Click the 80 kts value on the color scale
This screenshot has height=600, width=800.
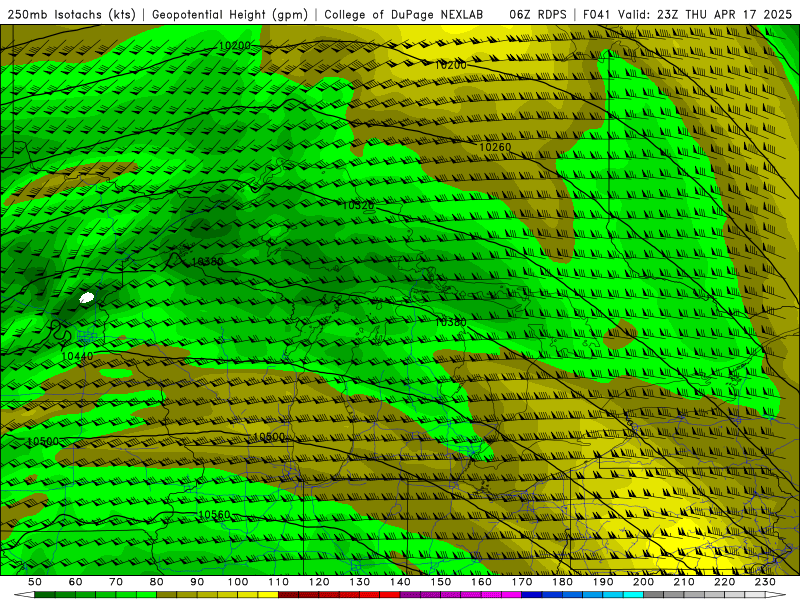(x=157, y=582)
